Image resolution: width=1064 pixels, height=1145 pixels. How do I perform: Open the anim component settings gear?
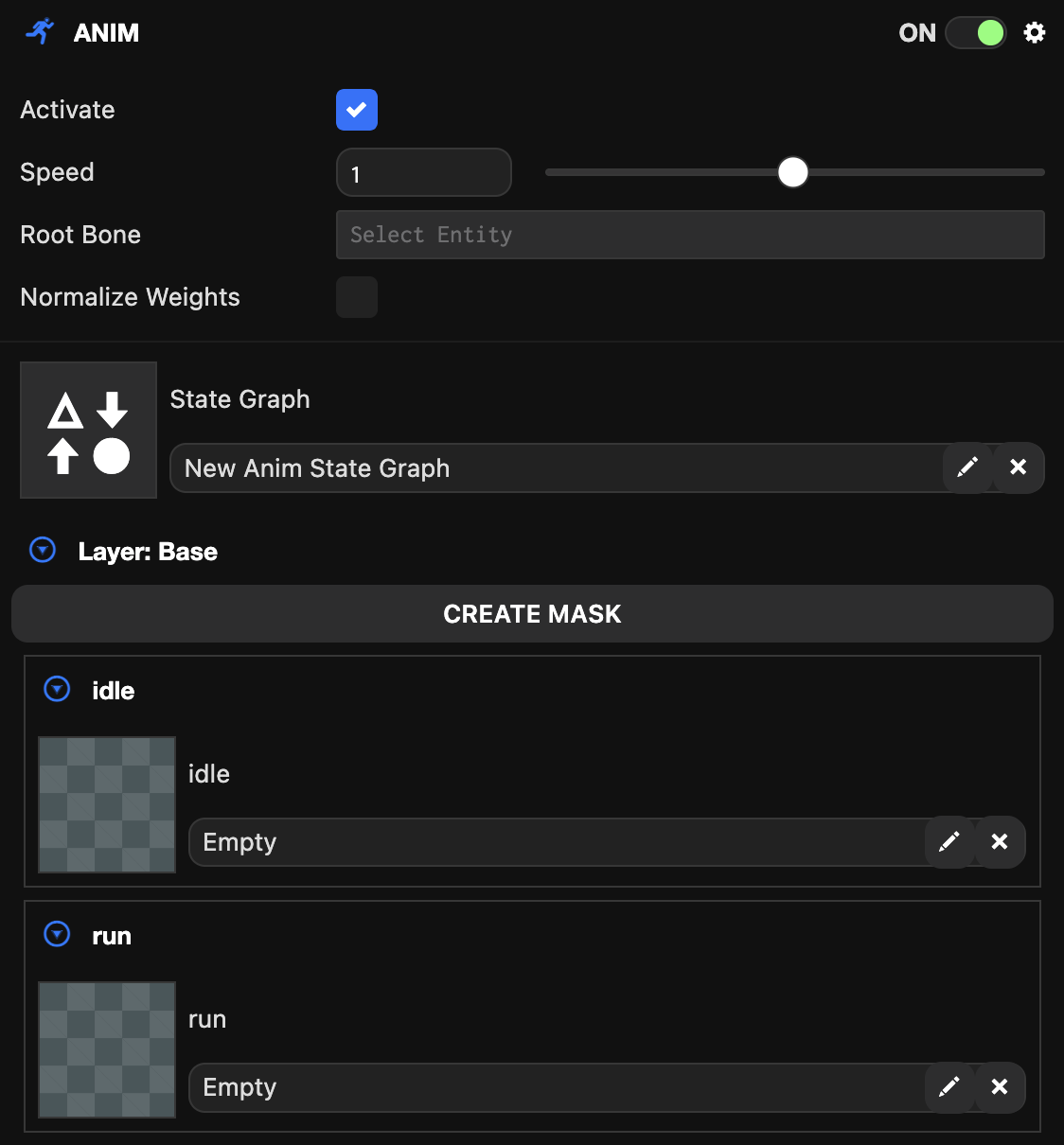(x=1035, y=32)
